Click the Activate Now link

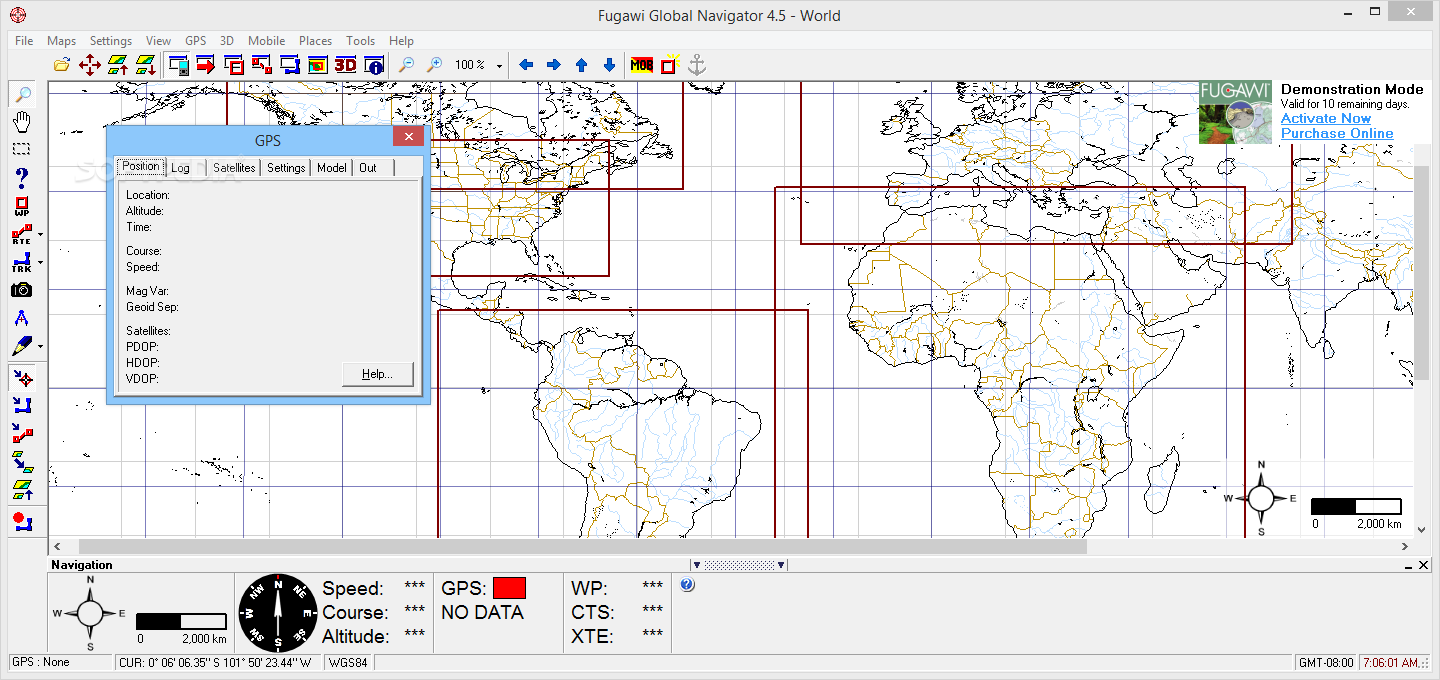click(1325, 119)
